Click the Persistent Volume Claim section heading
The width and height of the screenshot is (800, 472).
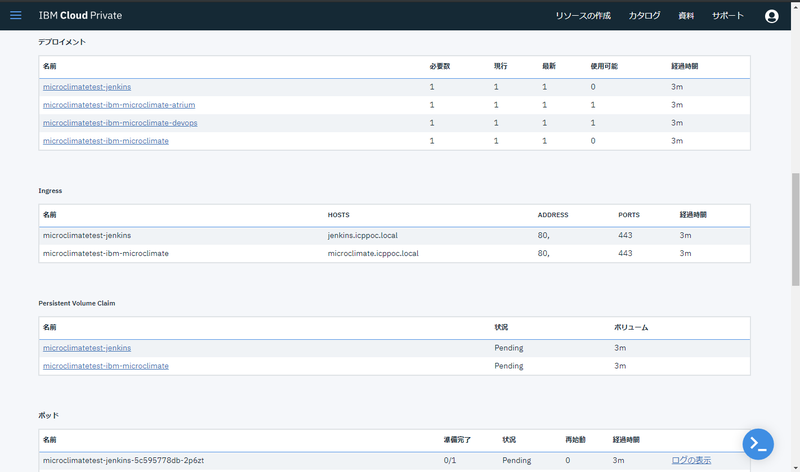coord(77,303)
